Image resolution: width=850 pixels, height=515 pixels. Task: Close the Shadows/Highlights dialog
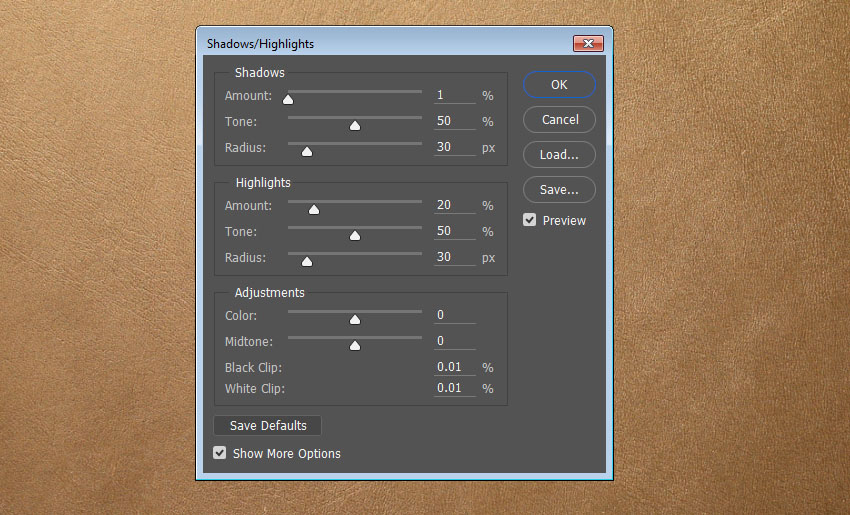coord(587,44)
